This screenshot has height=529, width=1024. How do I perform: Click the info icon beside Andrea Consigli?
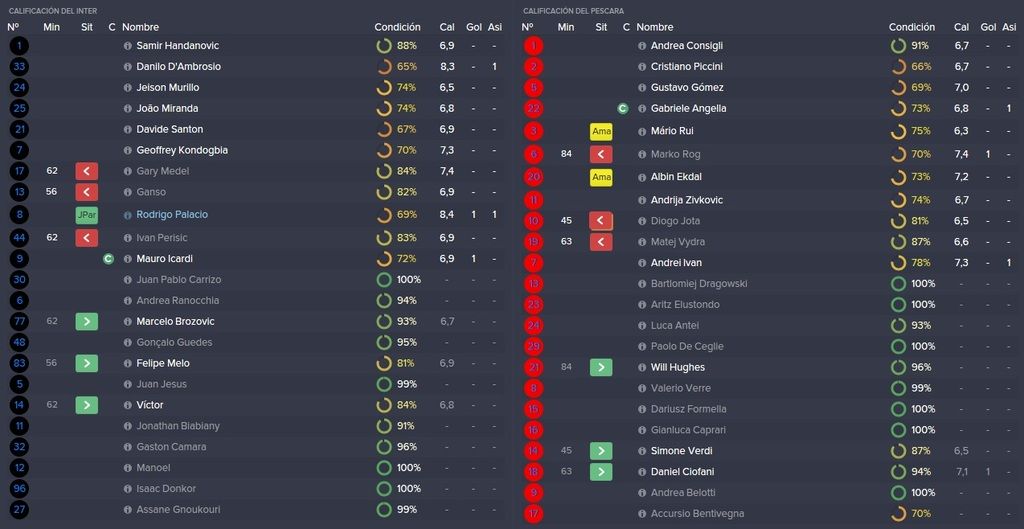pyautogui.click(x=642, y=46)
